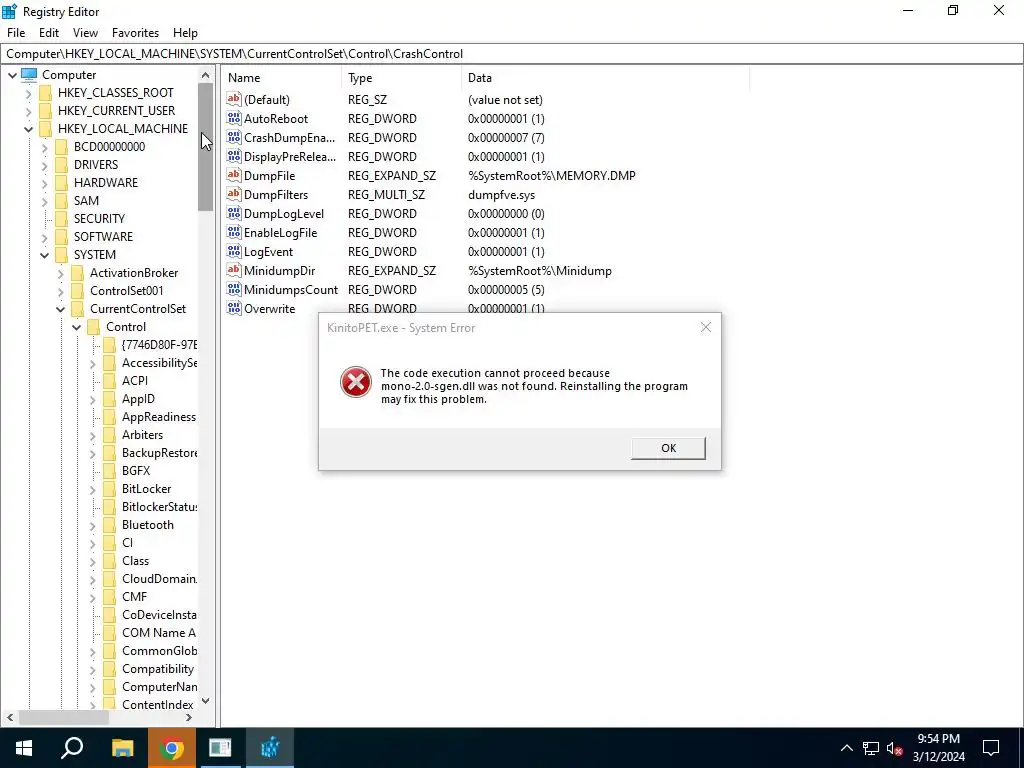Collapse the CurrentControlSet key
This screenshot has width=1024, height=768.
pyautogui.click(x=60, y=309)
